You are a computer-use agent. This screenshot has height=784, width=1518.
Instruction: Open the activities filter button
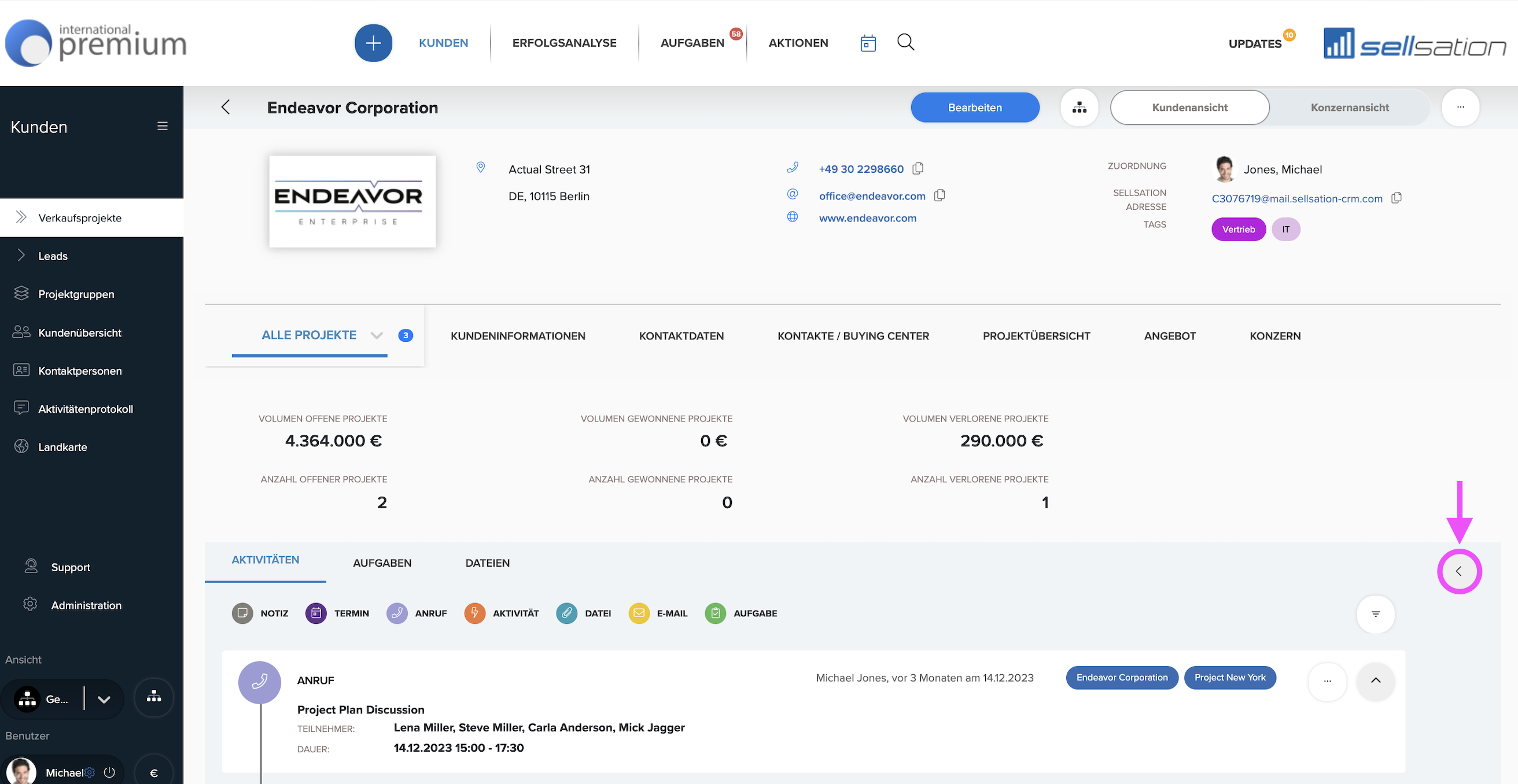1375,614
